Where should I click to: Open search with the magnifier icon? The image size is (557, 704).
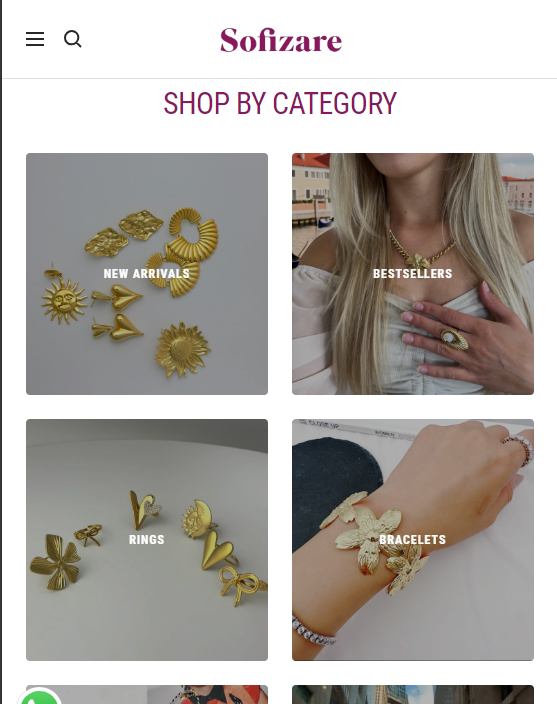(72, 39)
